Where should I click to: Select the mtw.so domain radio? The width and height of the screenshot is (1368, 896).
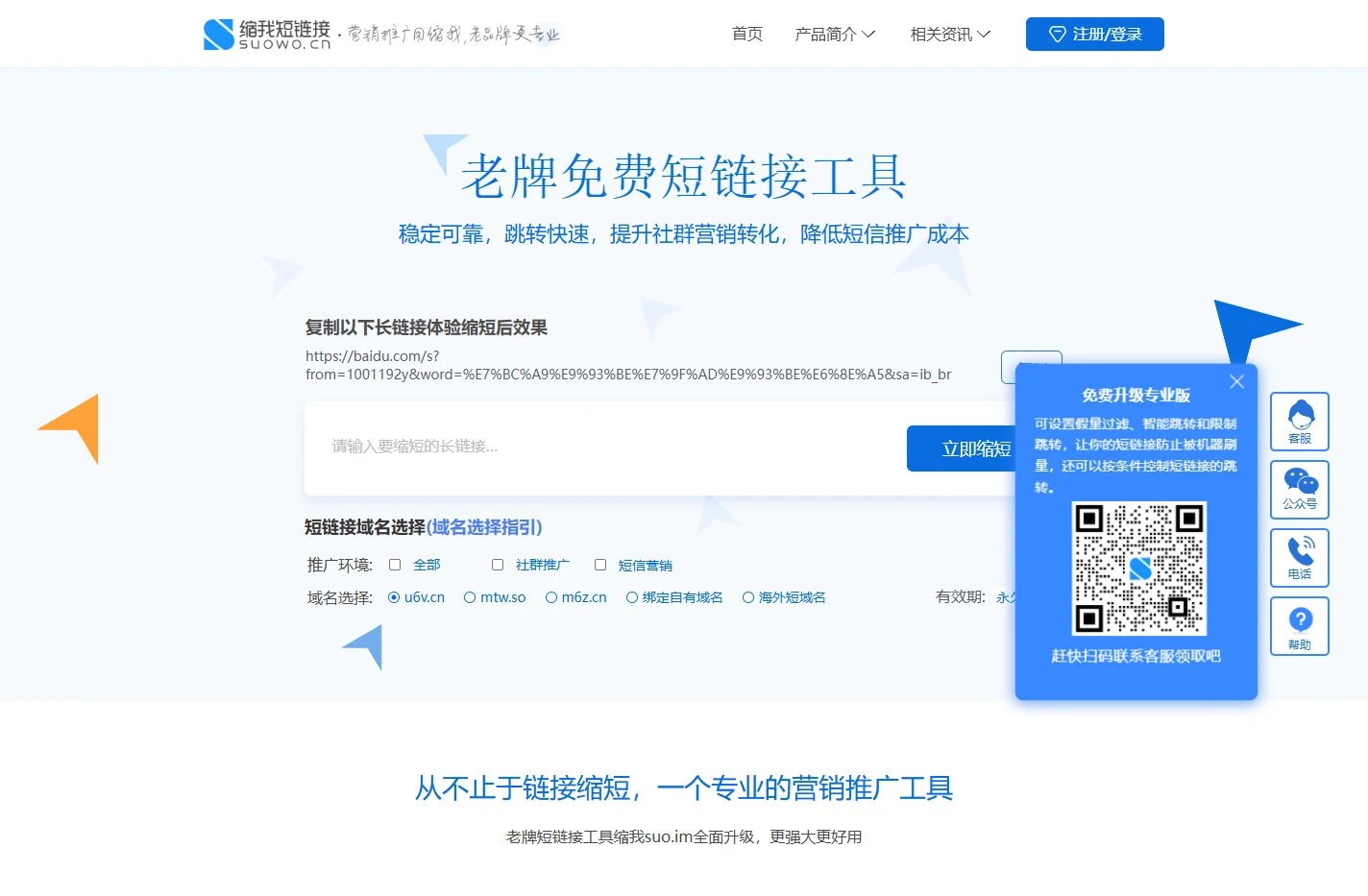click(x=470, y=597)
